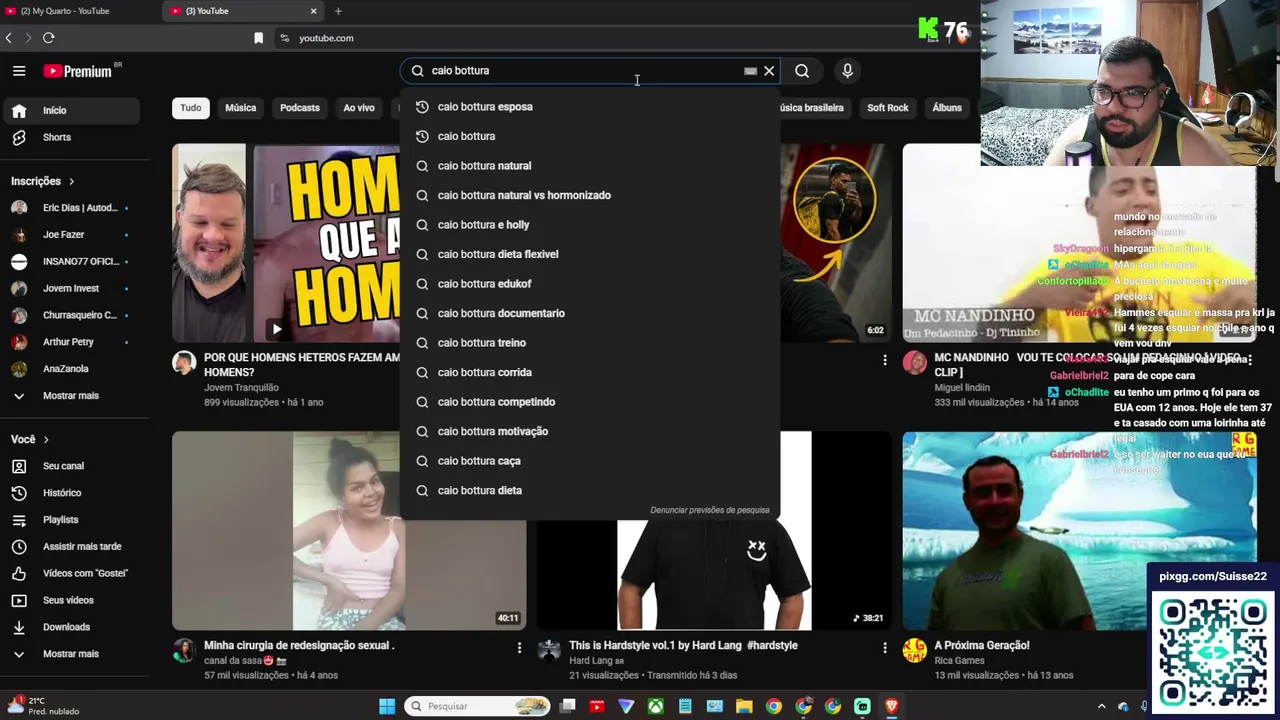Open the Windows Start menu

pyautogui.click(x=387, y=706)
